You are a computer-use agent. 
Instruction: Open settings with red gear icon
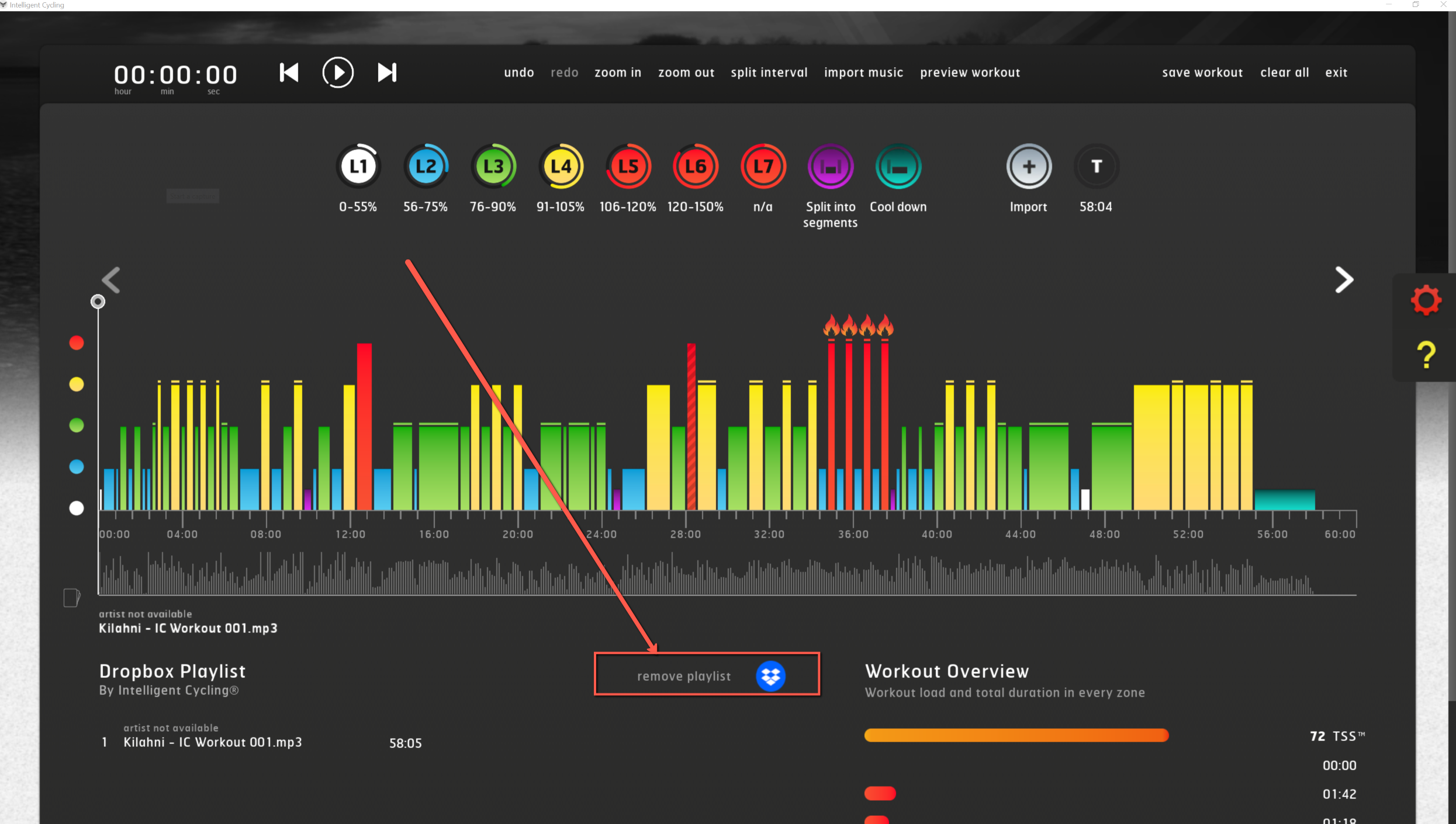click(x=1426, y=300)
